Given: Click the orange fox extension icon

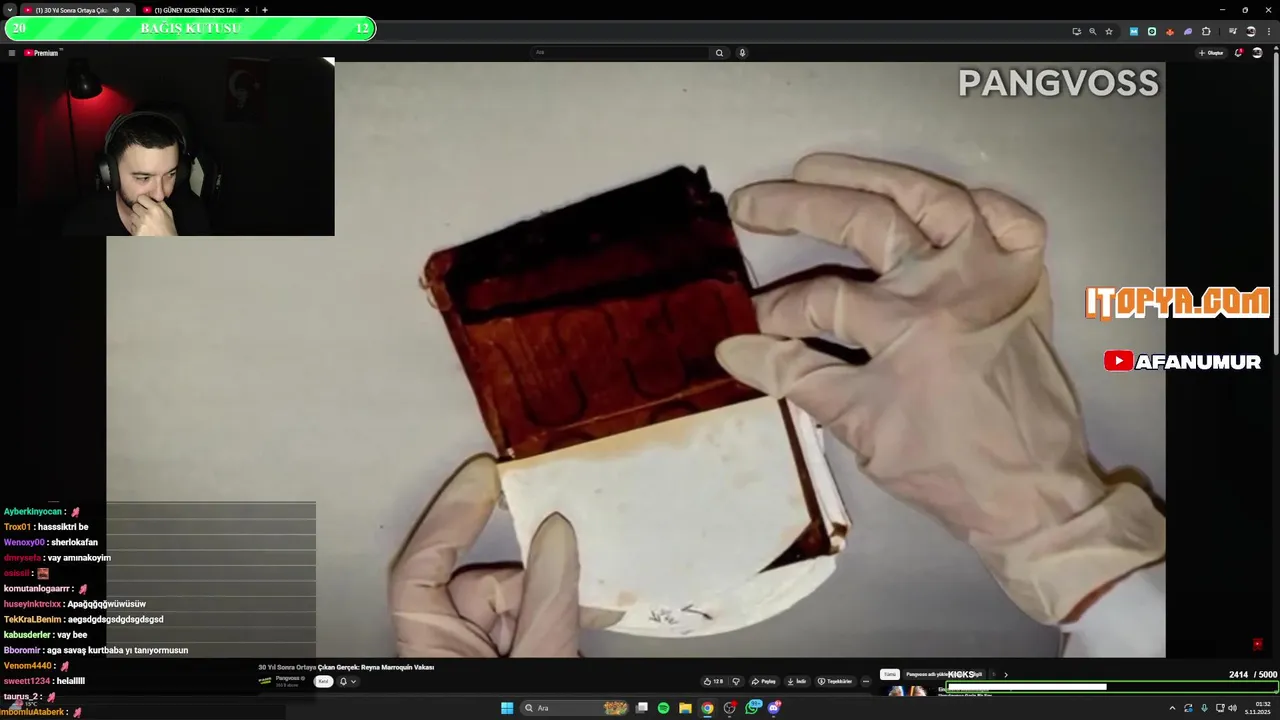Looking at the screenshot, I should coord(1170,32).
